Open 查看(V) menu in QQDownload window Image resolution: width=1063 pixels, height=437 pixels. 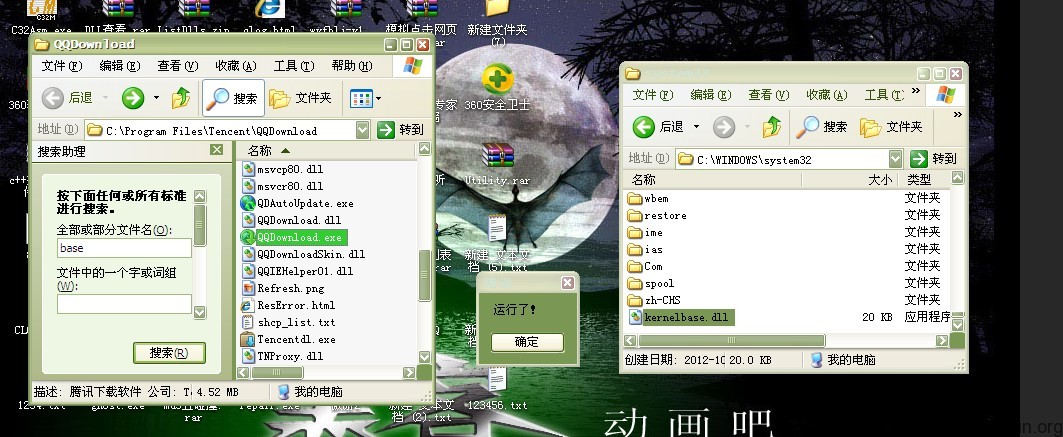(178, 66)
